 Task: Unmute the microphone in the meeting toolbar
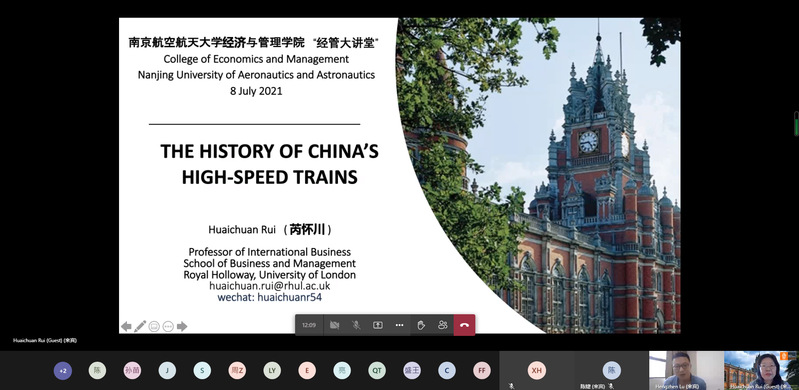point(356,325)
